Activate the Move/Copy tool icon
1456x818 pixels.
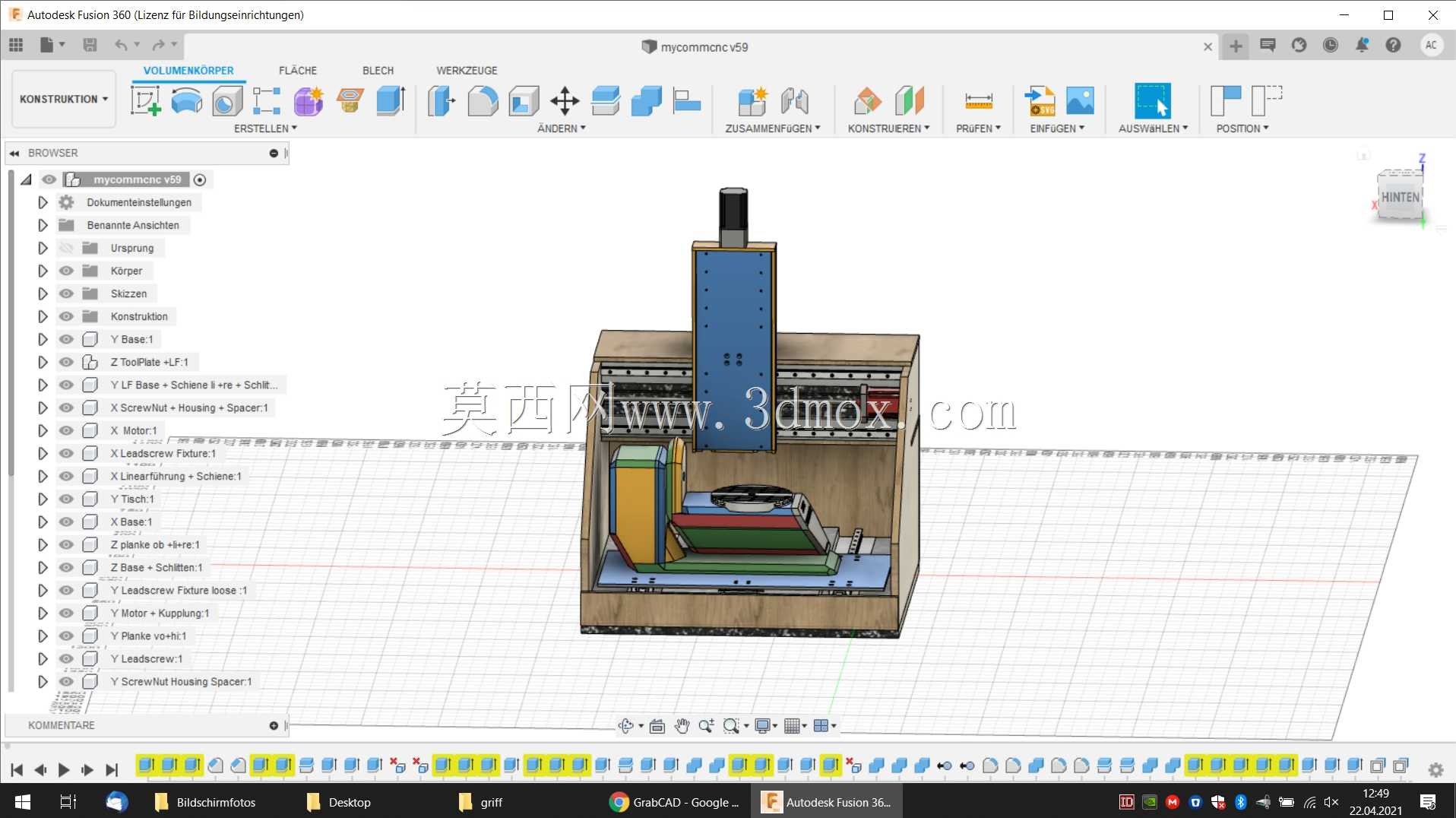pos(565,100)
